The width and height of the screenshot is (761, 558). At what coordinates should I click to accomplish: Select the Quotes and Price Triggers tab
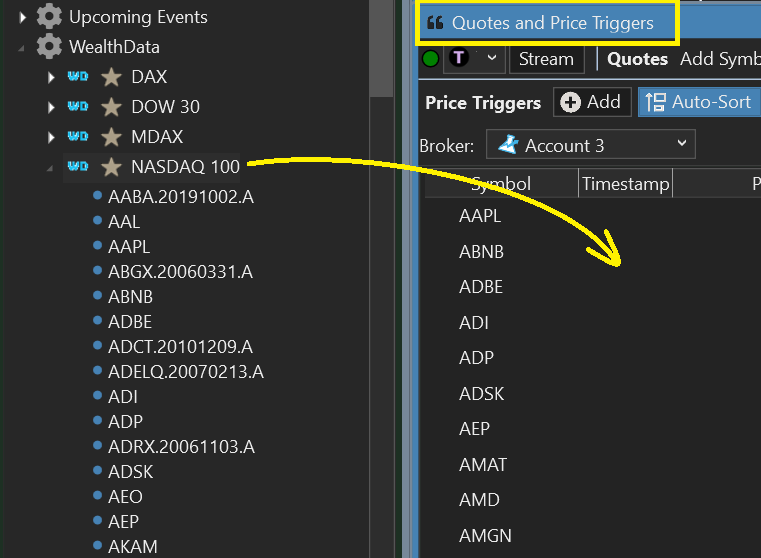tap(548, 23)
